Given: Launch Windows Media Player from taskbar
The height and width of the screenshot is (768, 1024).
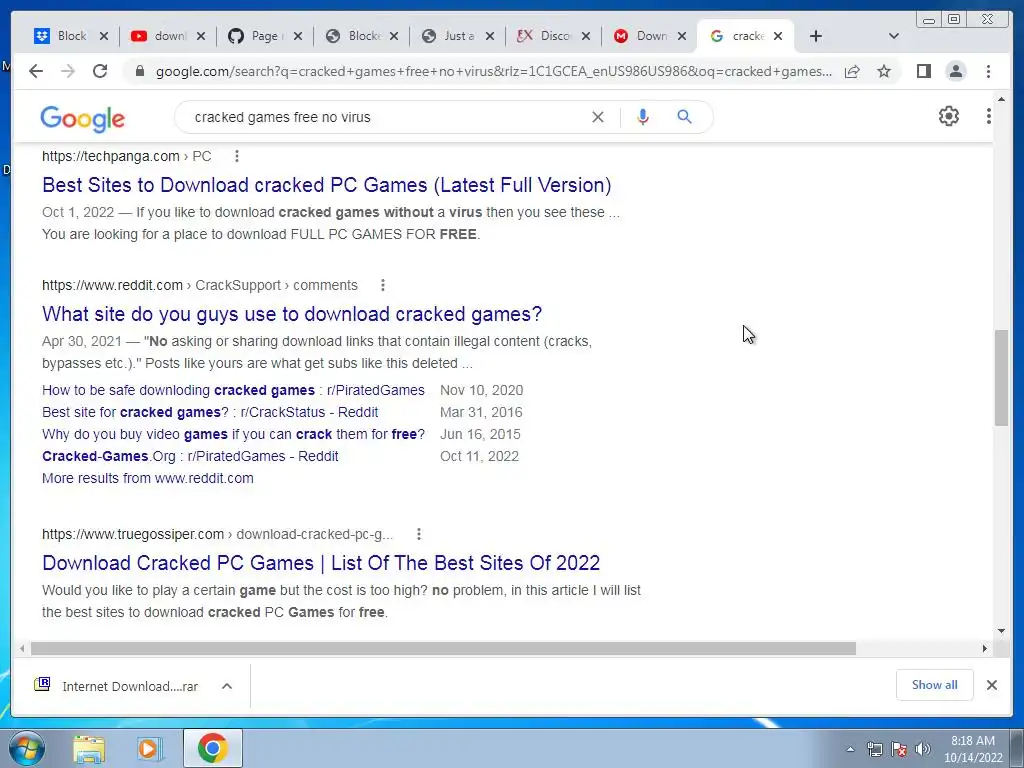Looking at the screenshot, I should pos(150,749).
